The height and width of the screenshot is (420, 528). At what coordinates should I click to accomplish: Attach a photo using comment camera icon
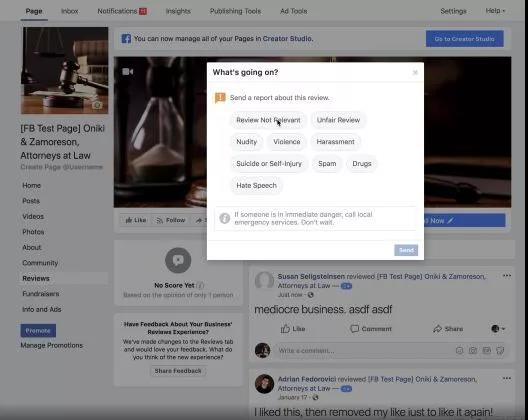point(473,351)
